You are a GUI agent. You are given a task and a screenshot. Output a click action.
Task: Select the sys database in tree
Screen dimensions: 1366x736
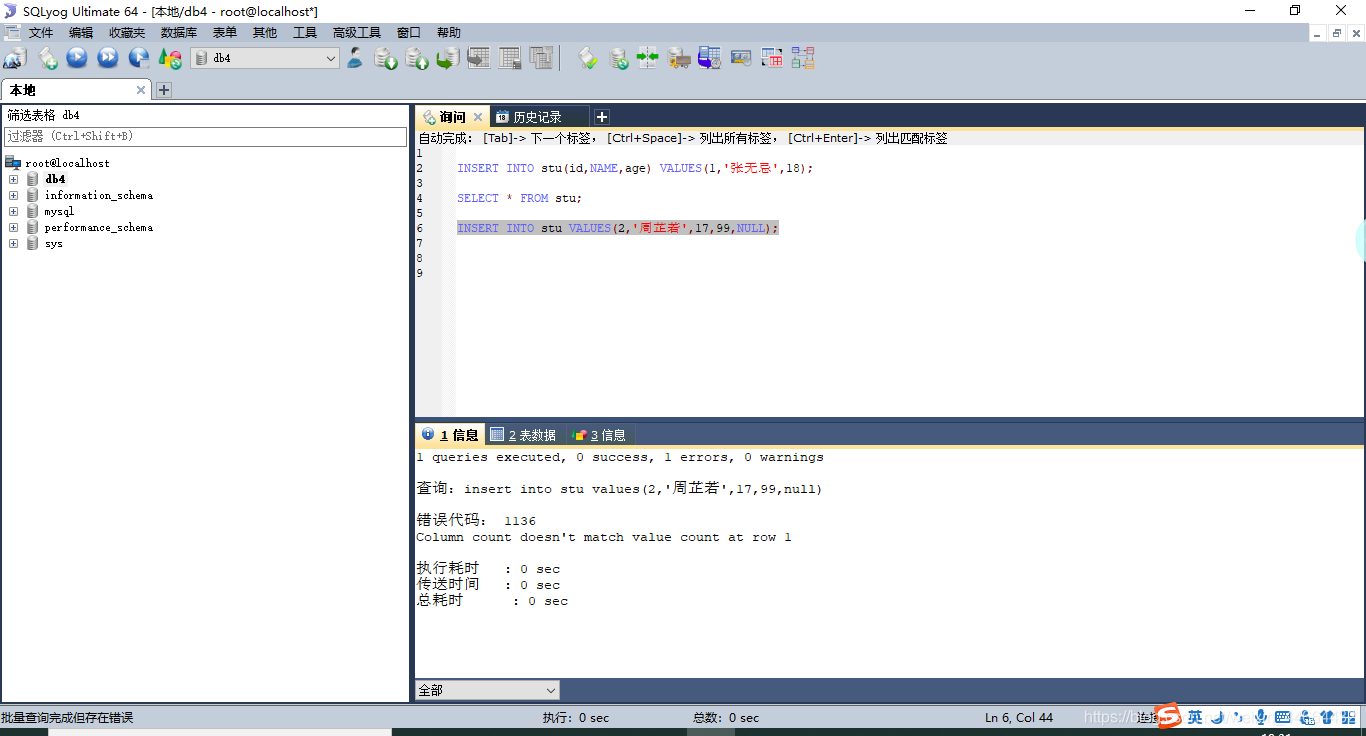pos(53,243)
